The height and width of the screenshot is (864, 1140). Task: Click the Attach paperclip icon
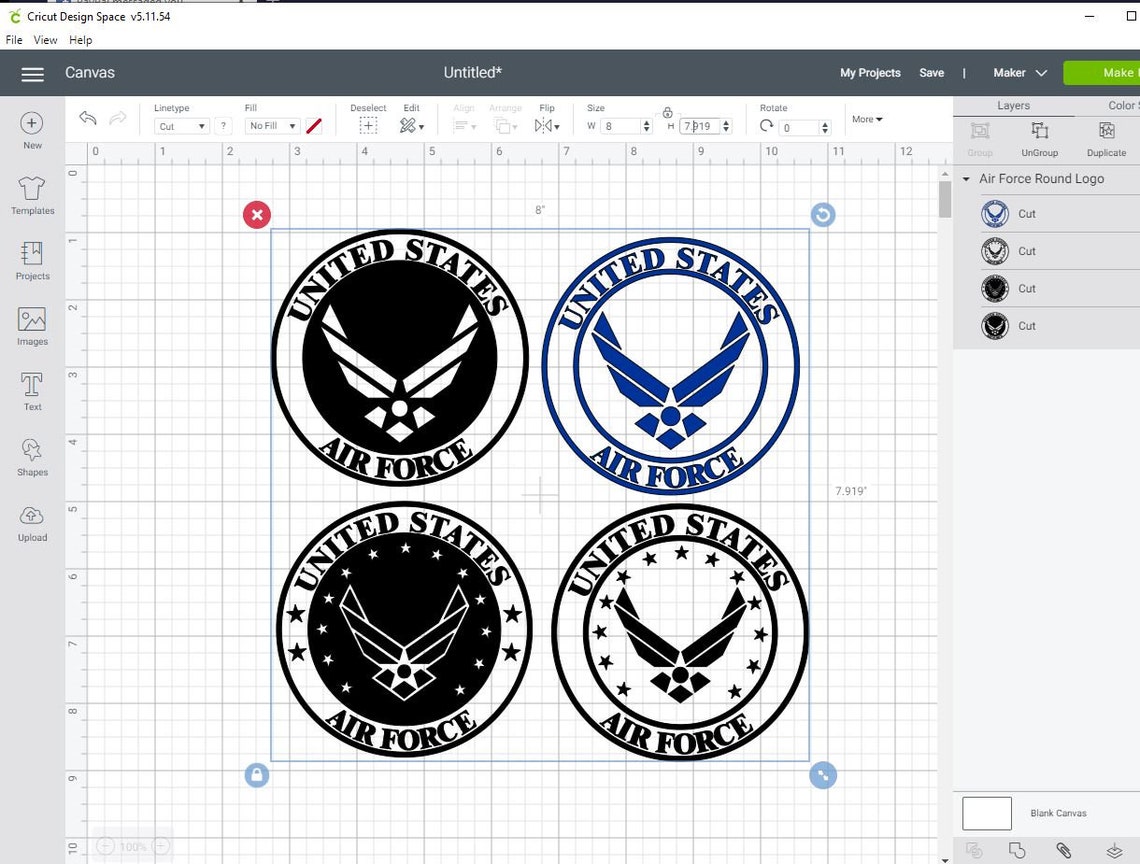1063,850
